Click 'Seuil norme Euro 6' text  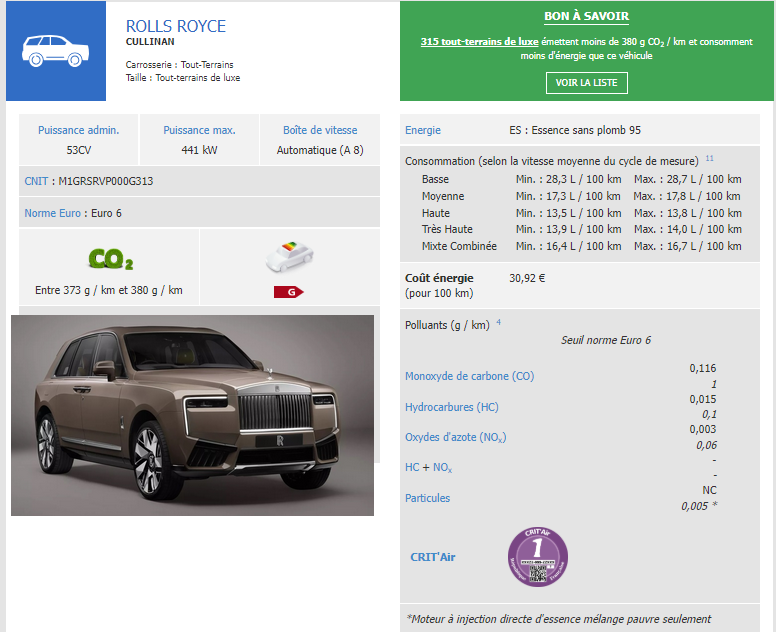tap(606, 340)
